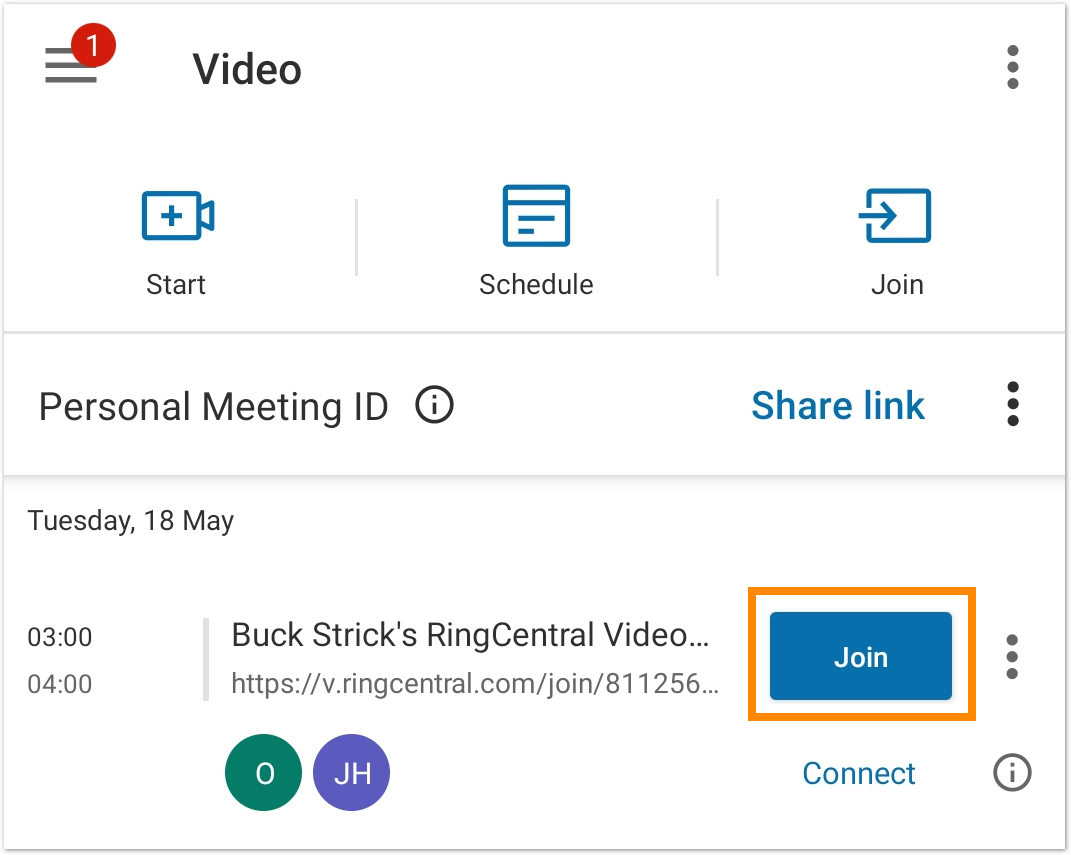Join Buck Strick's RingCentral Video meeting

[x=860, y=656]
